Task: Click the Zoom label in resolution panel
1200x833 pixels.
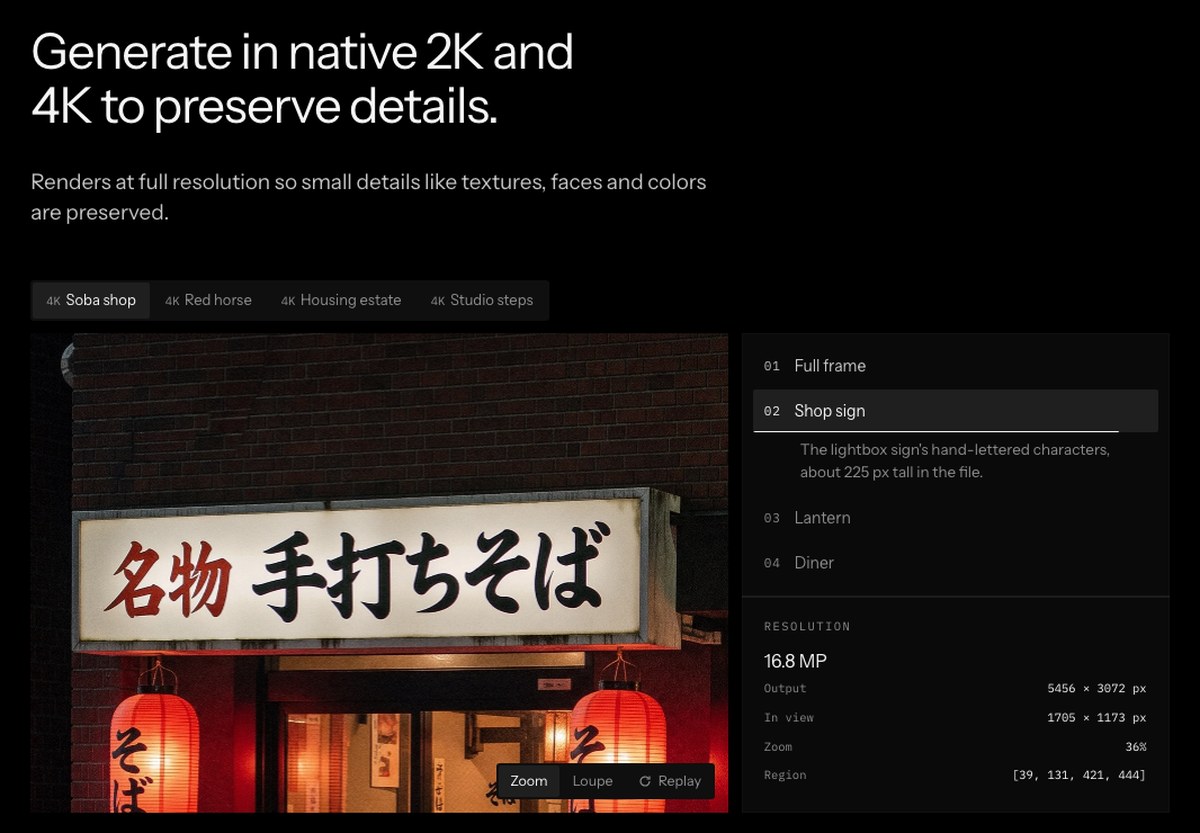Action: [x=778, y=747]
